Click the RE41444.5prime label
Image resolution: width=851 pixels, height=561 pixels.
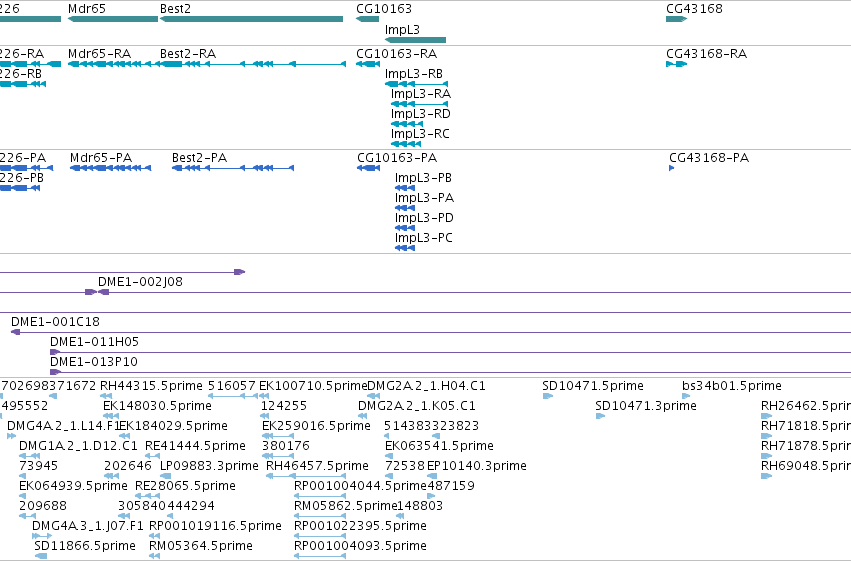click(x=195, y=446)
